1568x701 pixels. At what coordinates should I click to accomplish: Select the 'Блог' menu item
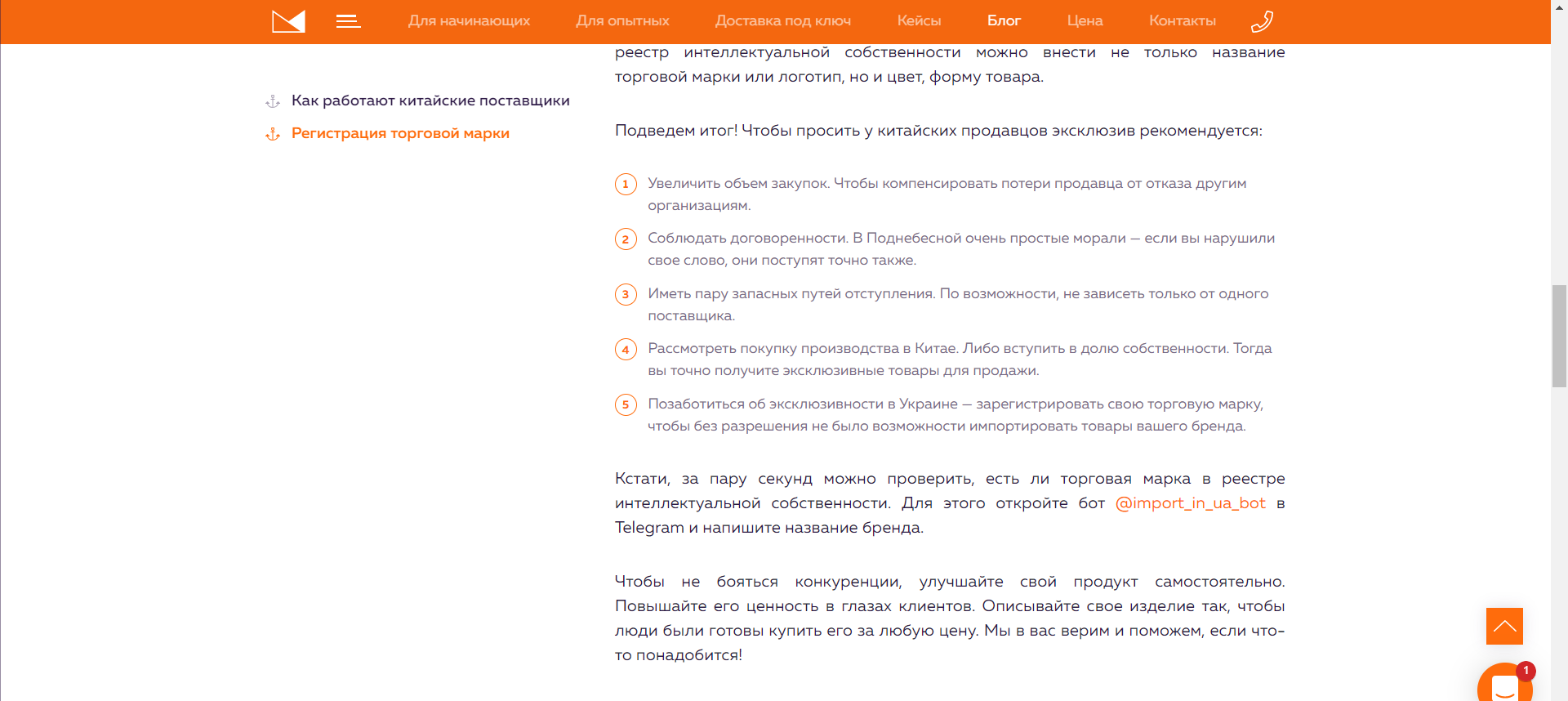coord(1004,21)
